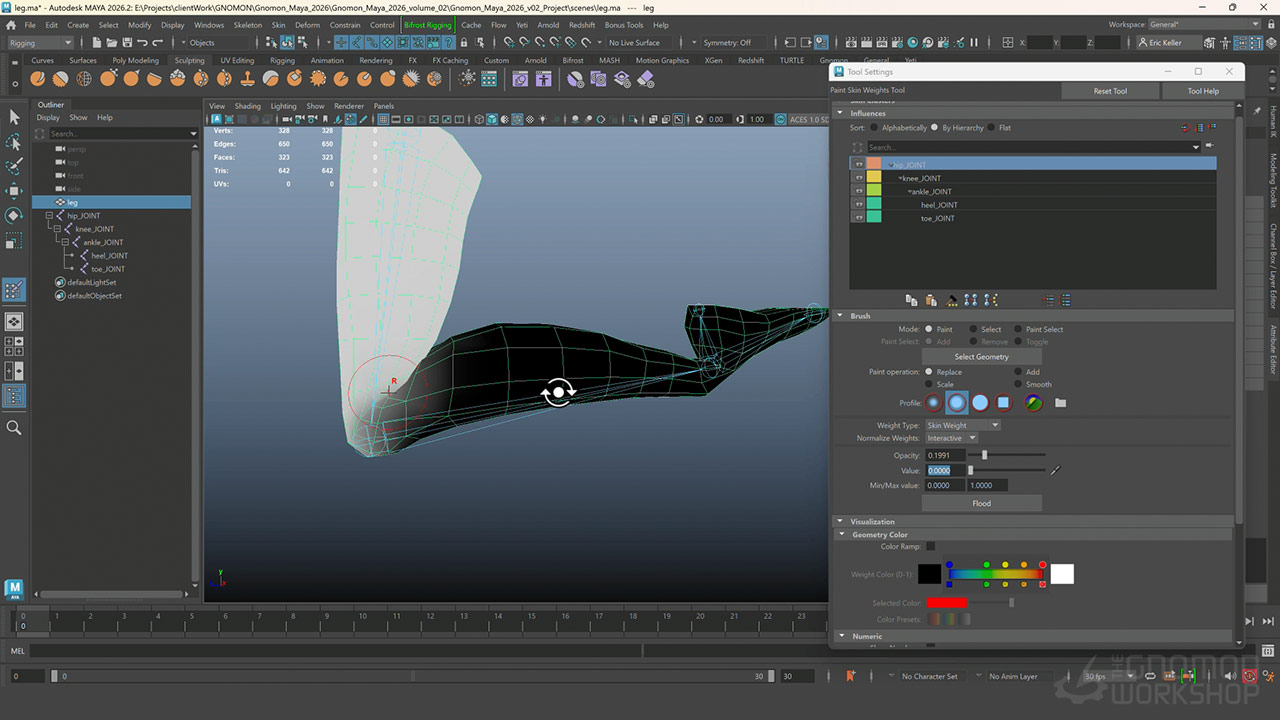
Task: Switch to the Rigging shelf tab
Action: coord(282,60)
